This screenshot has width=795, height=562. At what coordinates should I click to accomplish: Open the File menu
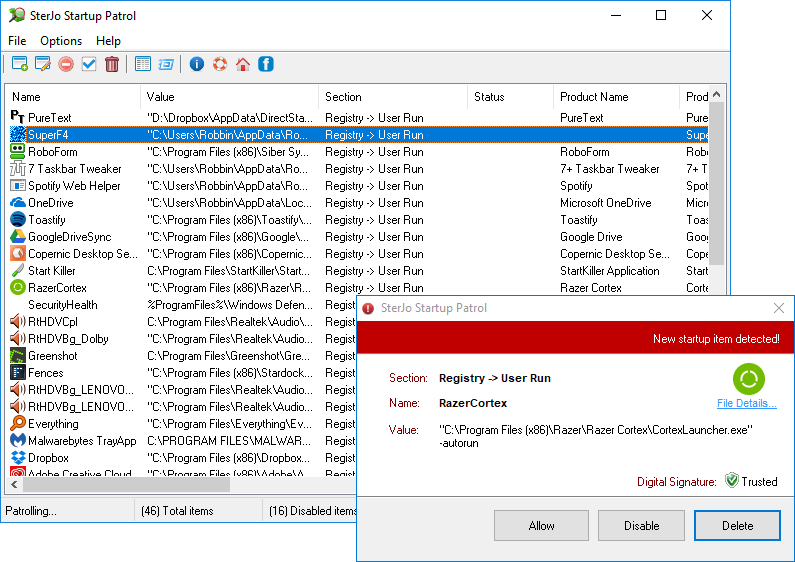[x=17, y=41]
